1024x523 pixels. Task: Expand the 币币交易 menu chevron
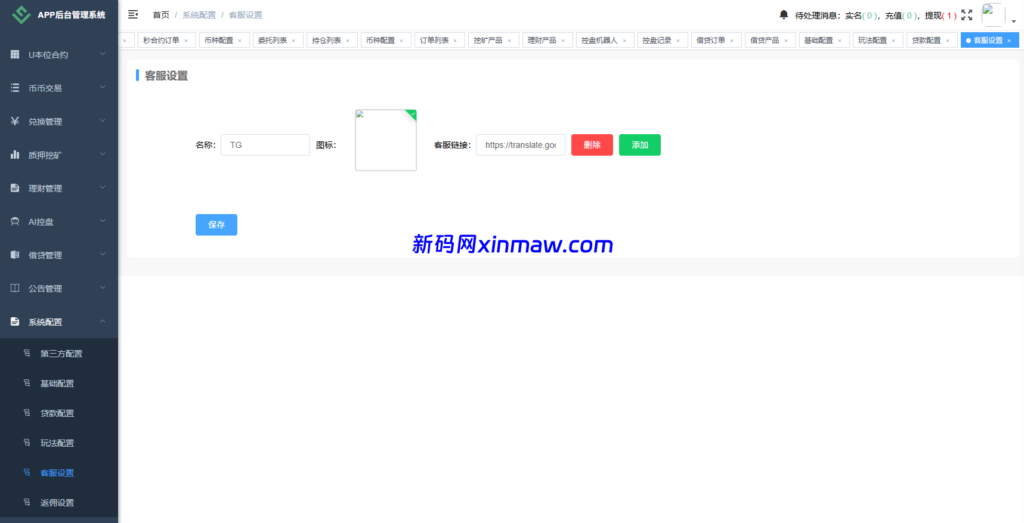coord(103,87)
